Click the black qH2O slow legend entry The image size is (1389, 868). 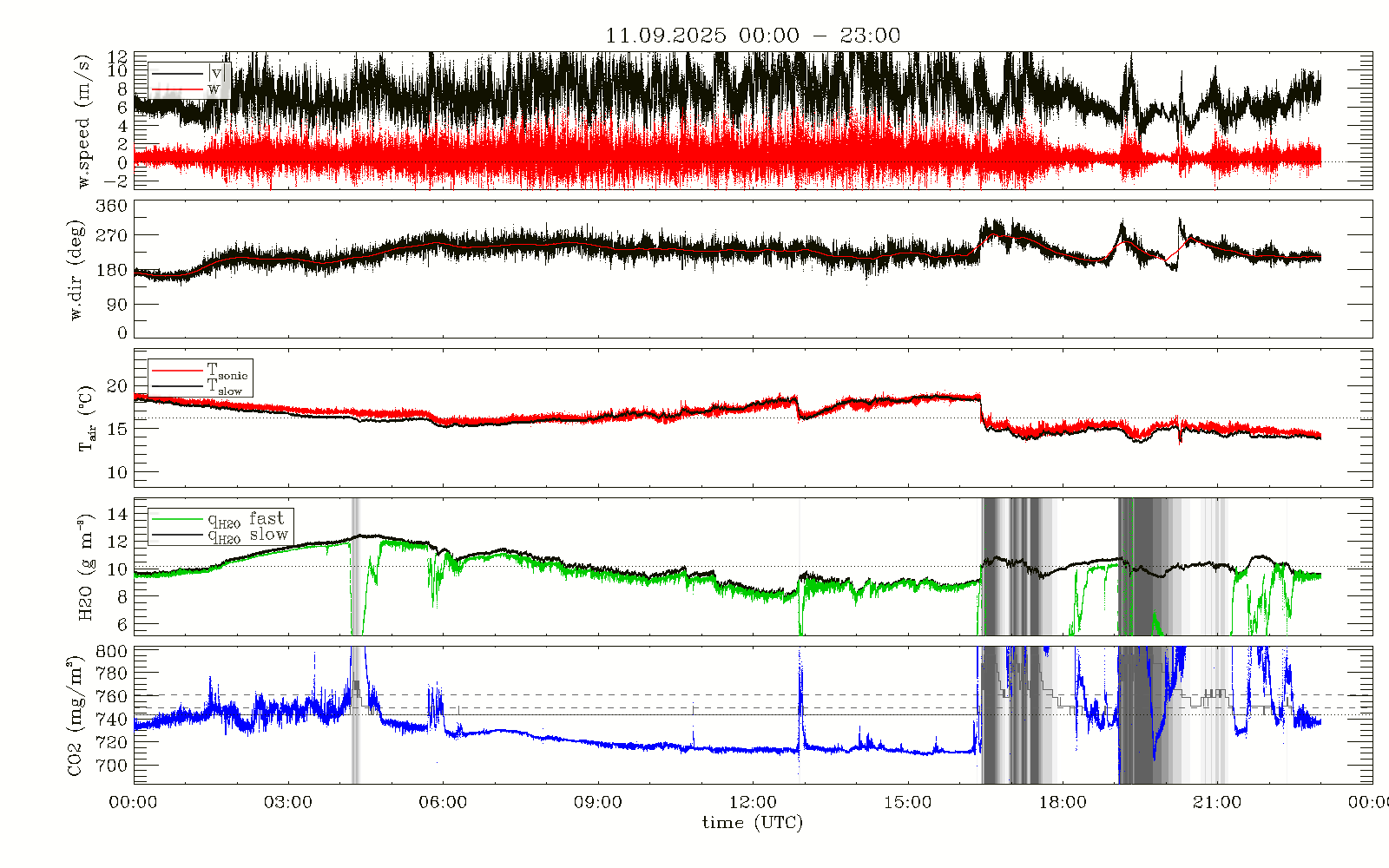(x=219, y=535)
